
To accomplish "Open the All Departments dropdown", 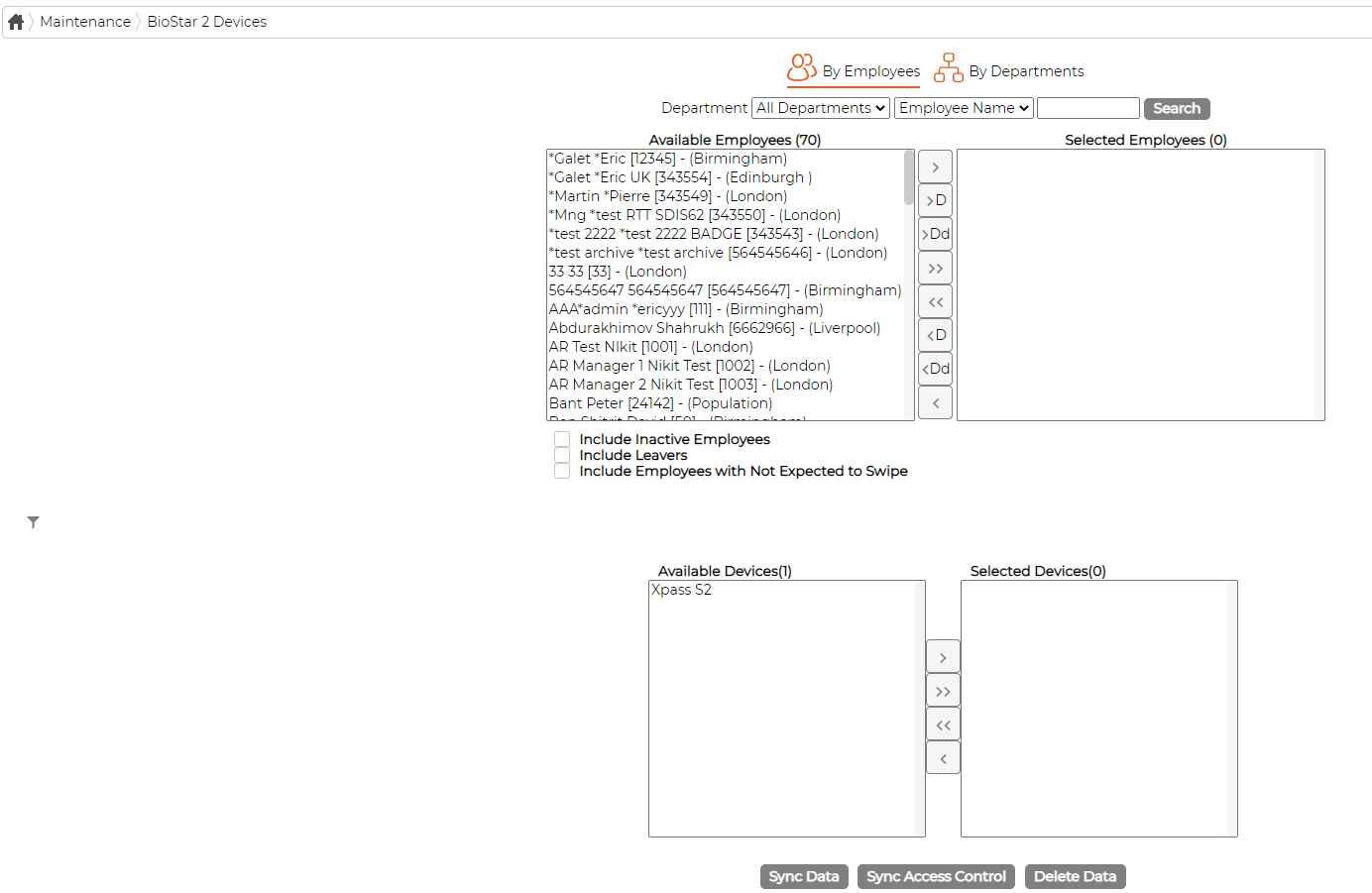I will pyautogui.click(x=821, y=108).
